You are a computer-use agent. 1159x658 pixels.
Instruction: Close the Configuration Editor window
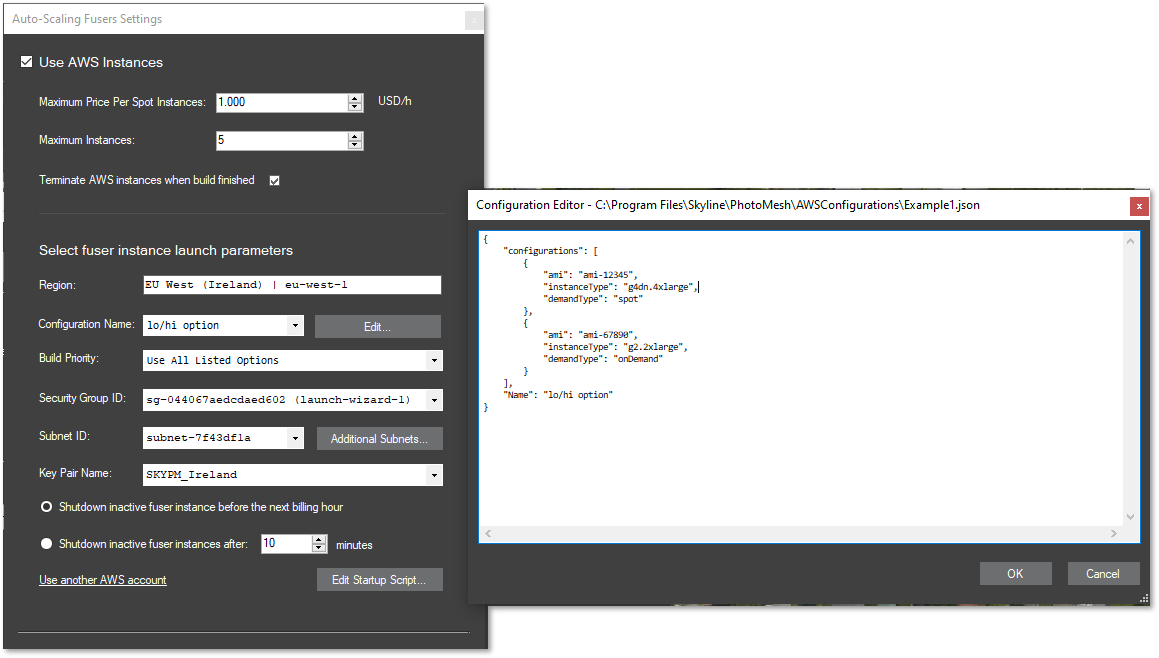(1139, 206)
